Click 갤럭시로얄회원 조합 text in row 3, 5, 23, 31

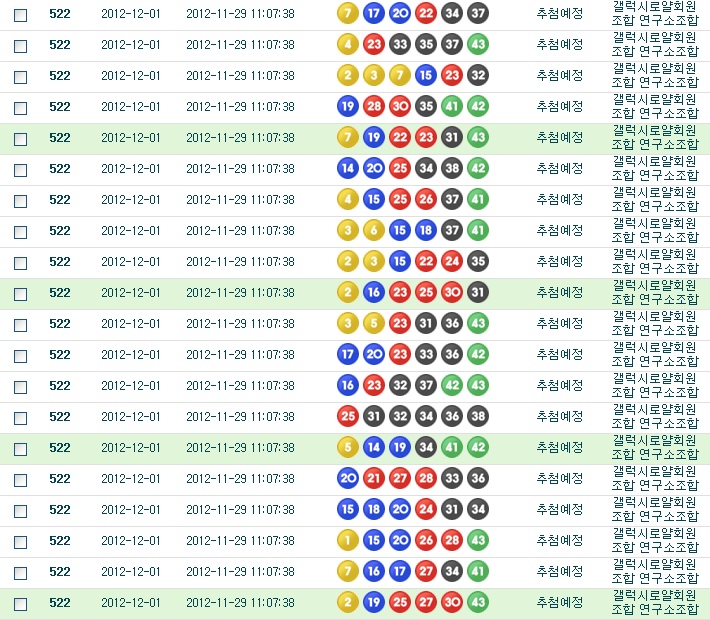(655, 323)
